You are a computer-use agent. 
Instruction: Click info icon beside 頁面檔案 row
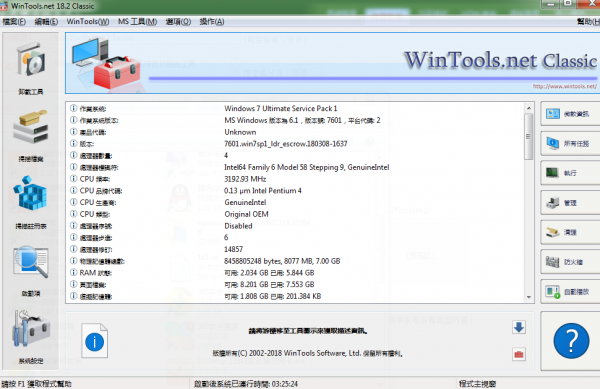[73, 284]
